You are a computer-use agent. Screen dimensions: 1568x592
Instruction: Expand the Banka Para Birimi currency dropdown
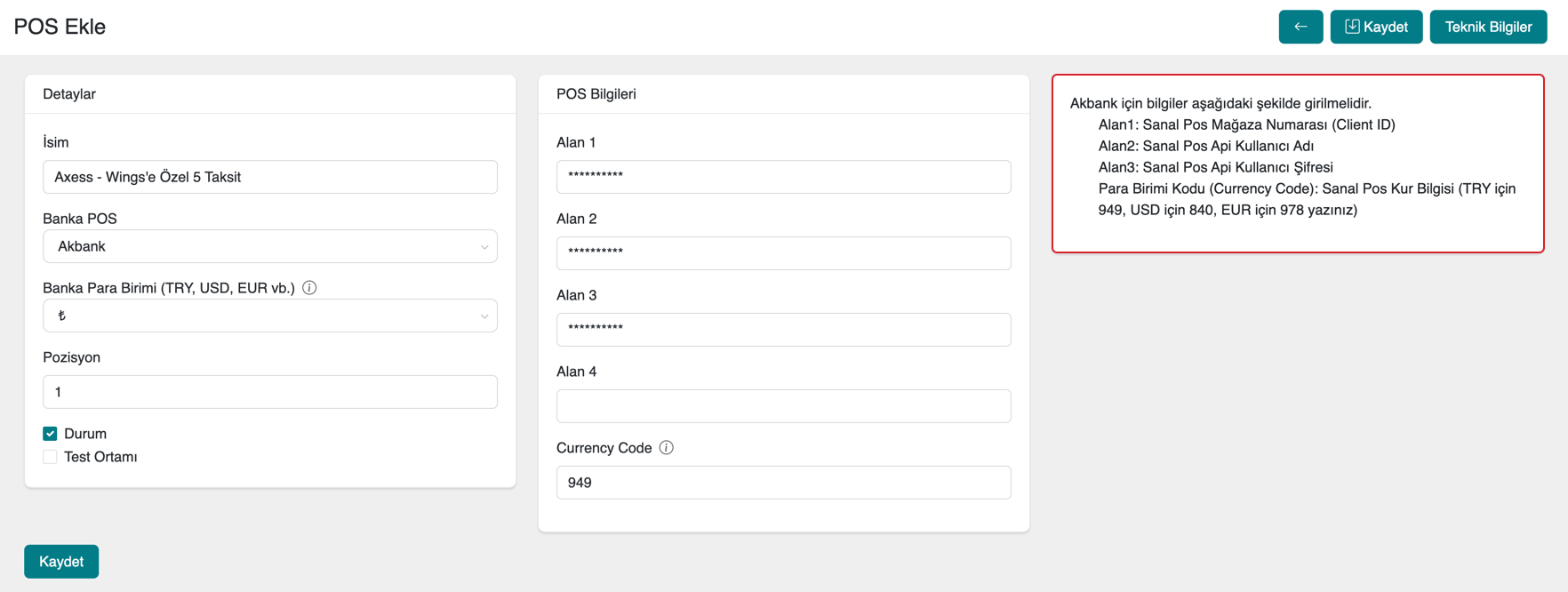tap(269, 316)
